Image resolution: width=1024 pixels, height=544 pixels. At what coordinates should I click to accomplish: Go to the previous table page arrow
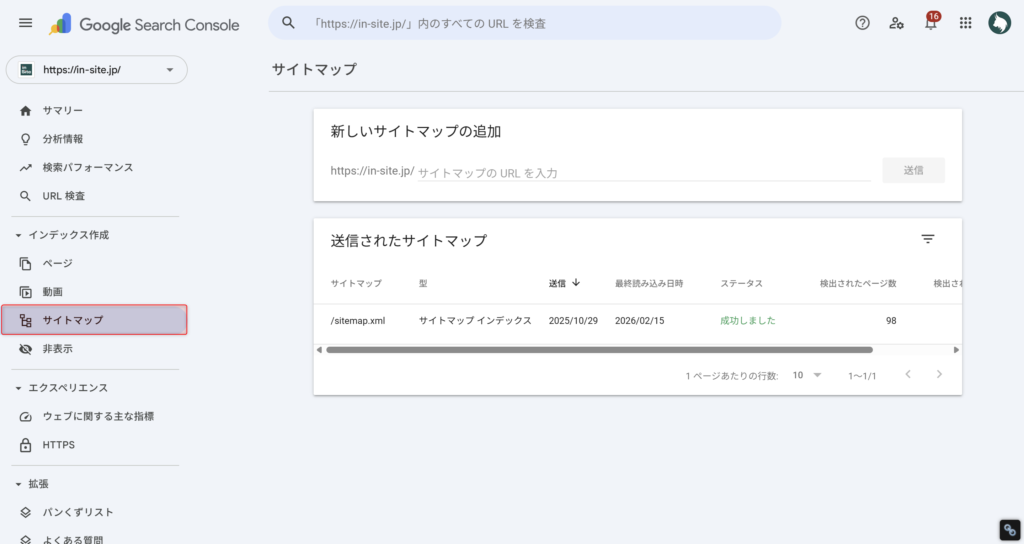point(908,374)
